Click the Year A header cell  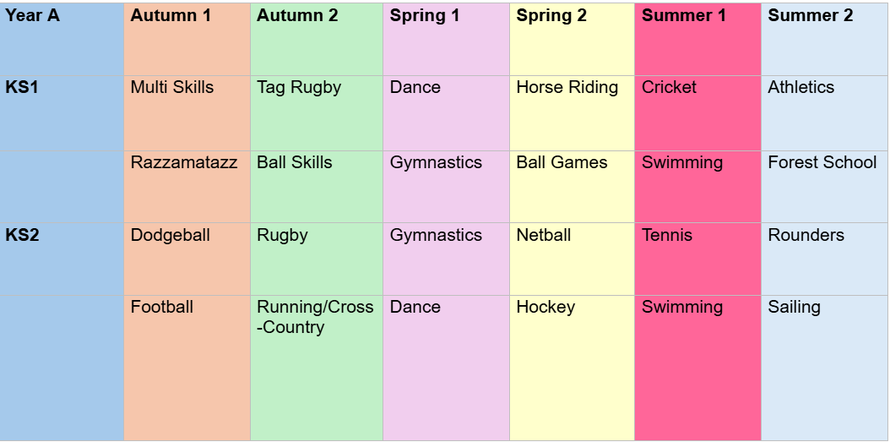32,15
